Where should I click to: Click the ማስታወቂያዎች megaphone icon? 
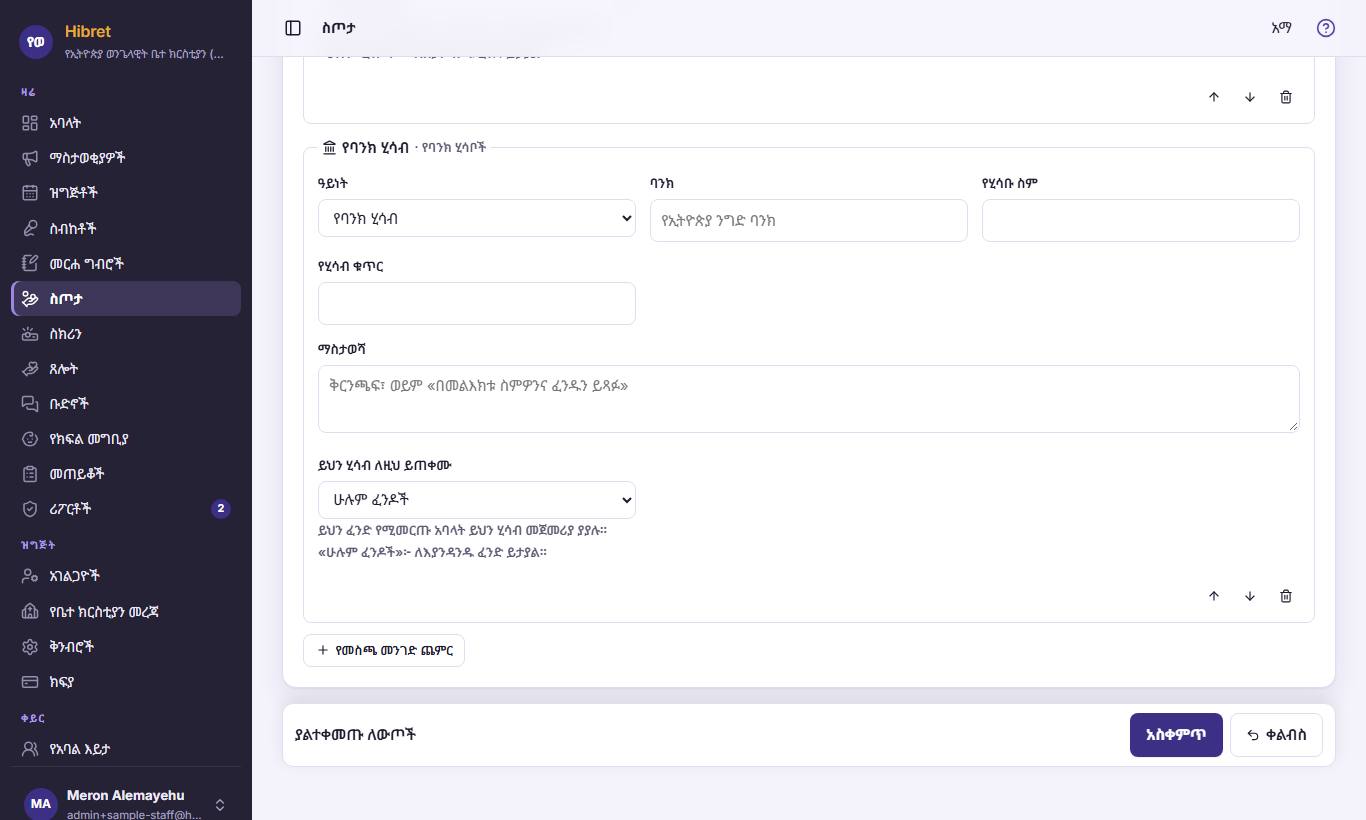(30, 158)
